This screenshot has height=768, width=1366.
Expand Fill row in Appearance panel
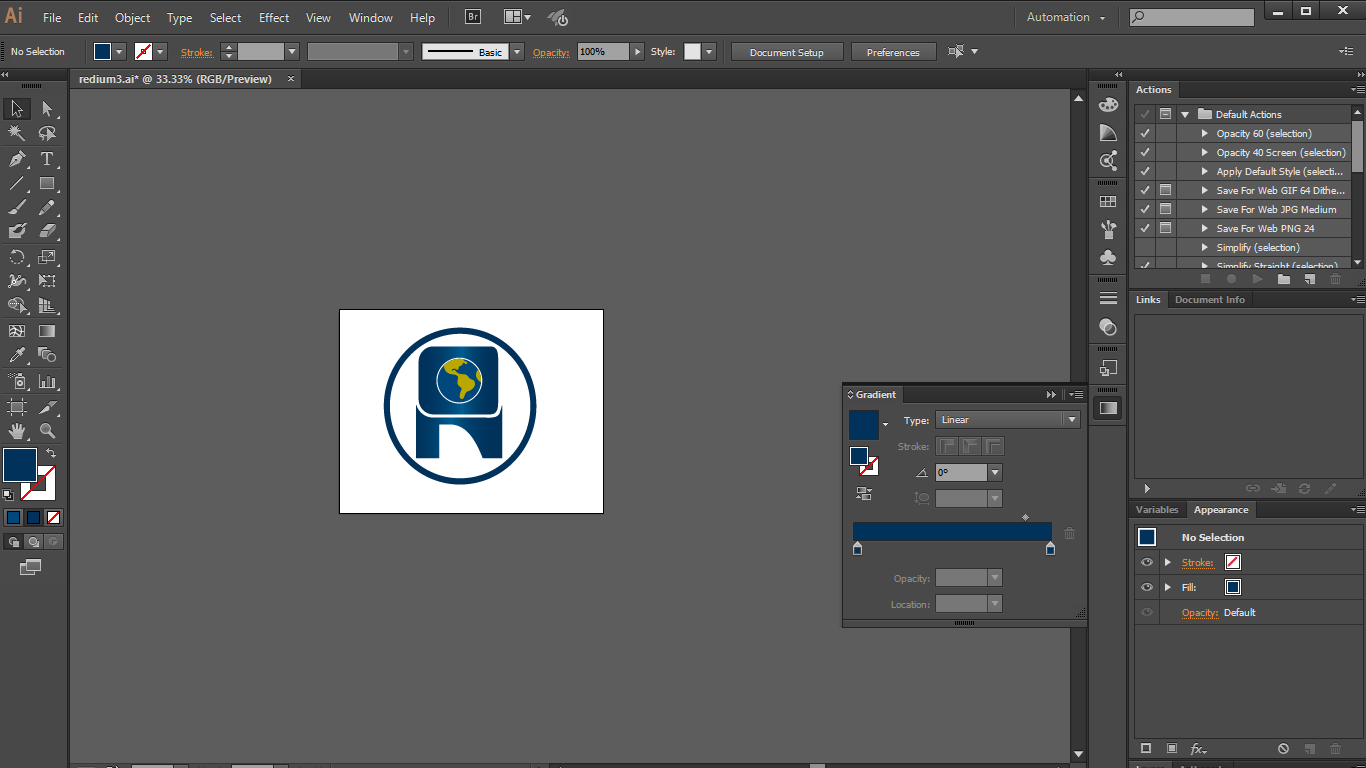tap(1167, 587)
